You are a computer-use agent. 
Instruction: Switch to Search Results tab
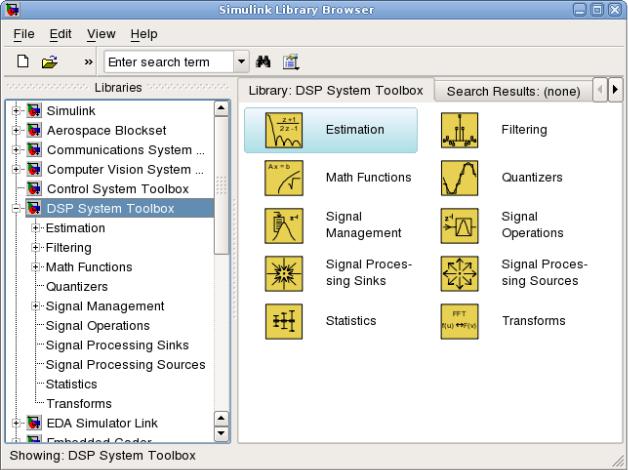(x=513, y=91)
